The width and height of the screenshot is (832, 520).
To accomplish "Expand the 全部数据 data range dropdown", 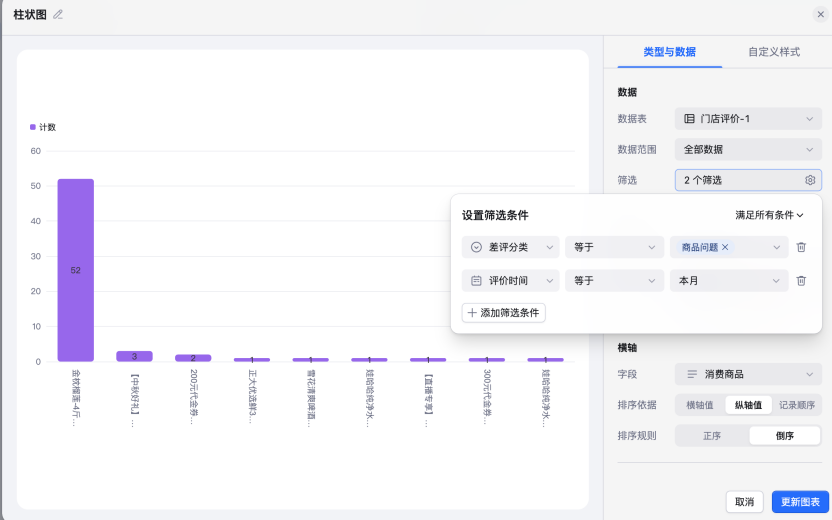I will (x=748, y=149).
